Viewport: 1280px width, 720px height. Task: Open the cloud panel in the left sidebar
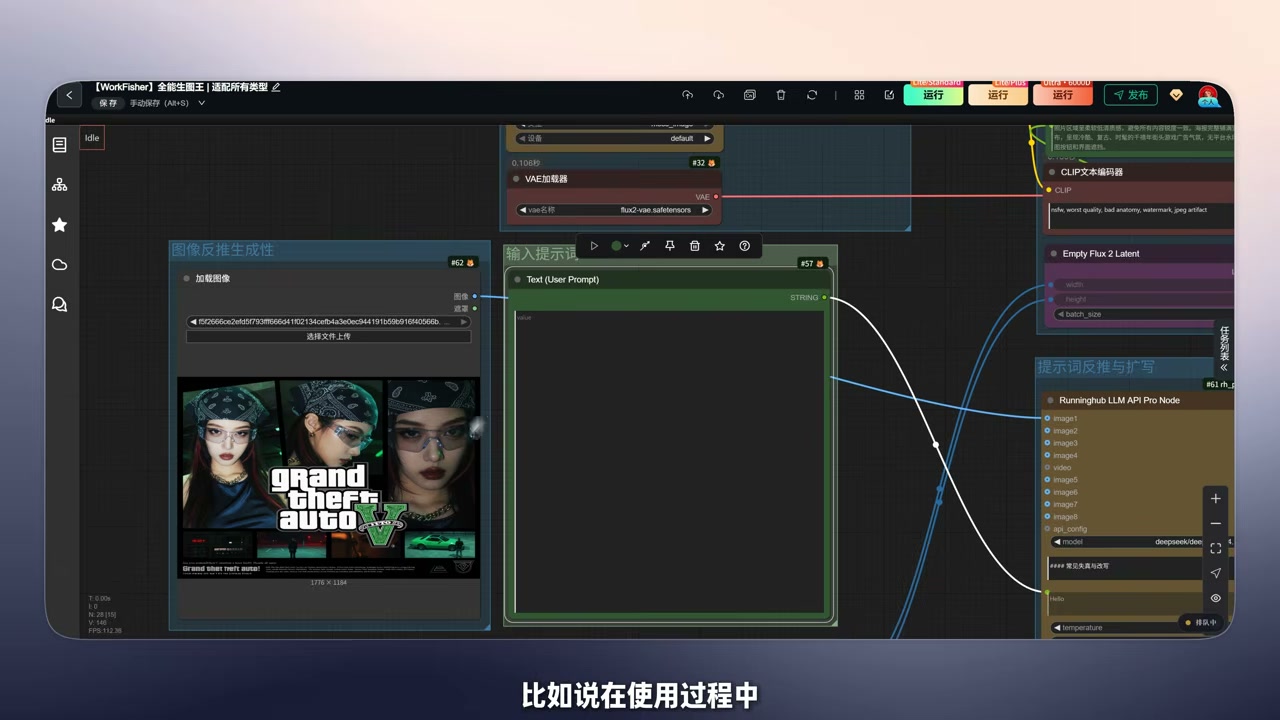(x=59, y=265)
